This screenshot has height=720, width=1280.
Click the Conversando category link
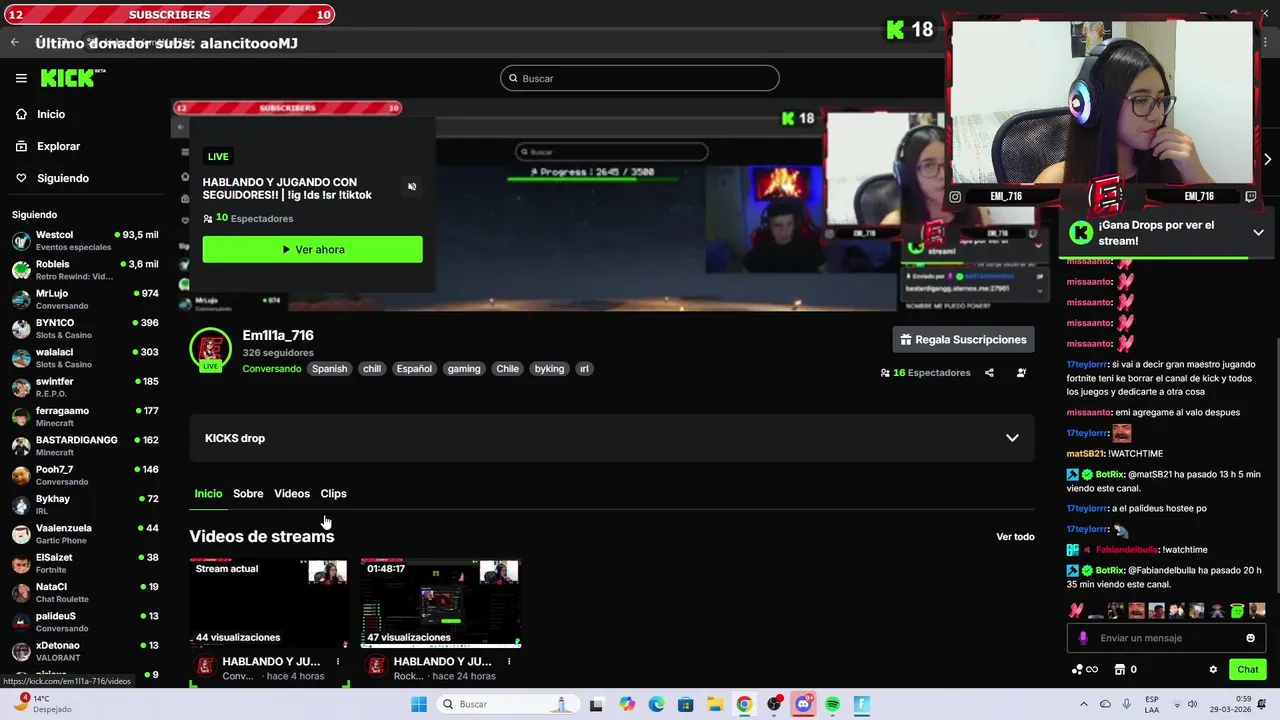tap(272, 369)
